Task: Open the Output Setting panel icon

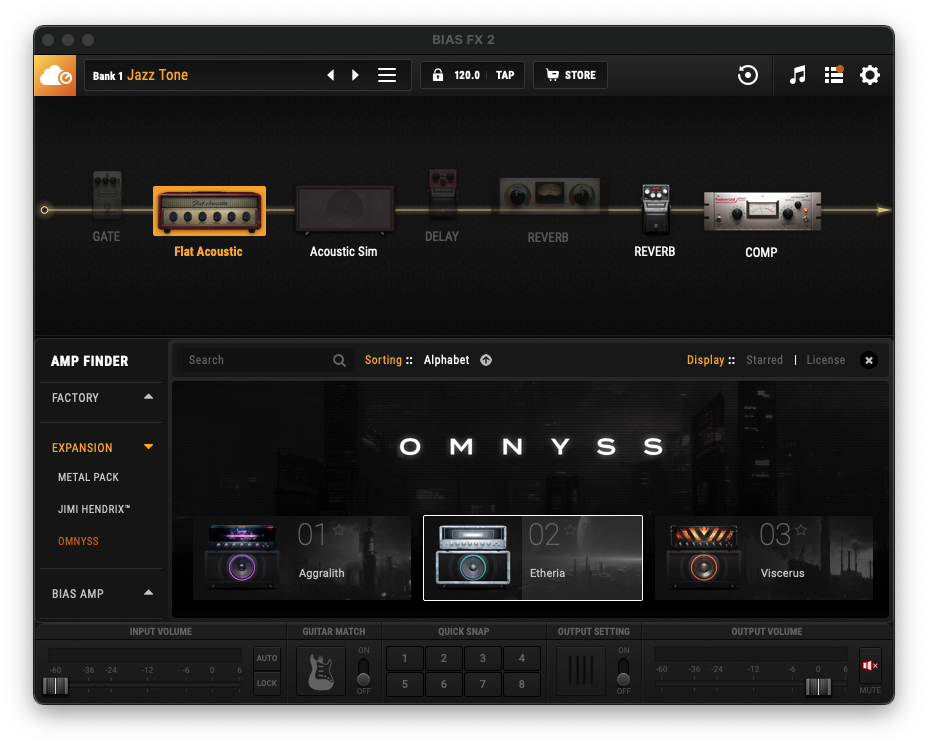Action: pyautogui.click(x=581, y=671)
